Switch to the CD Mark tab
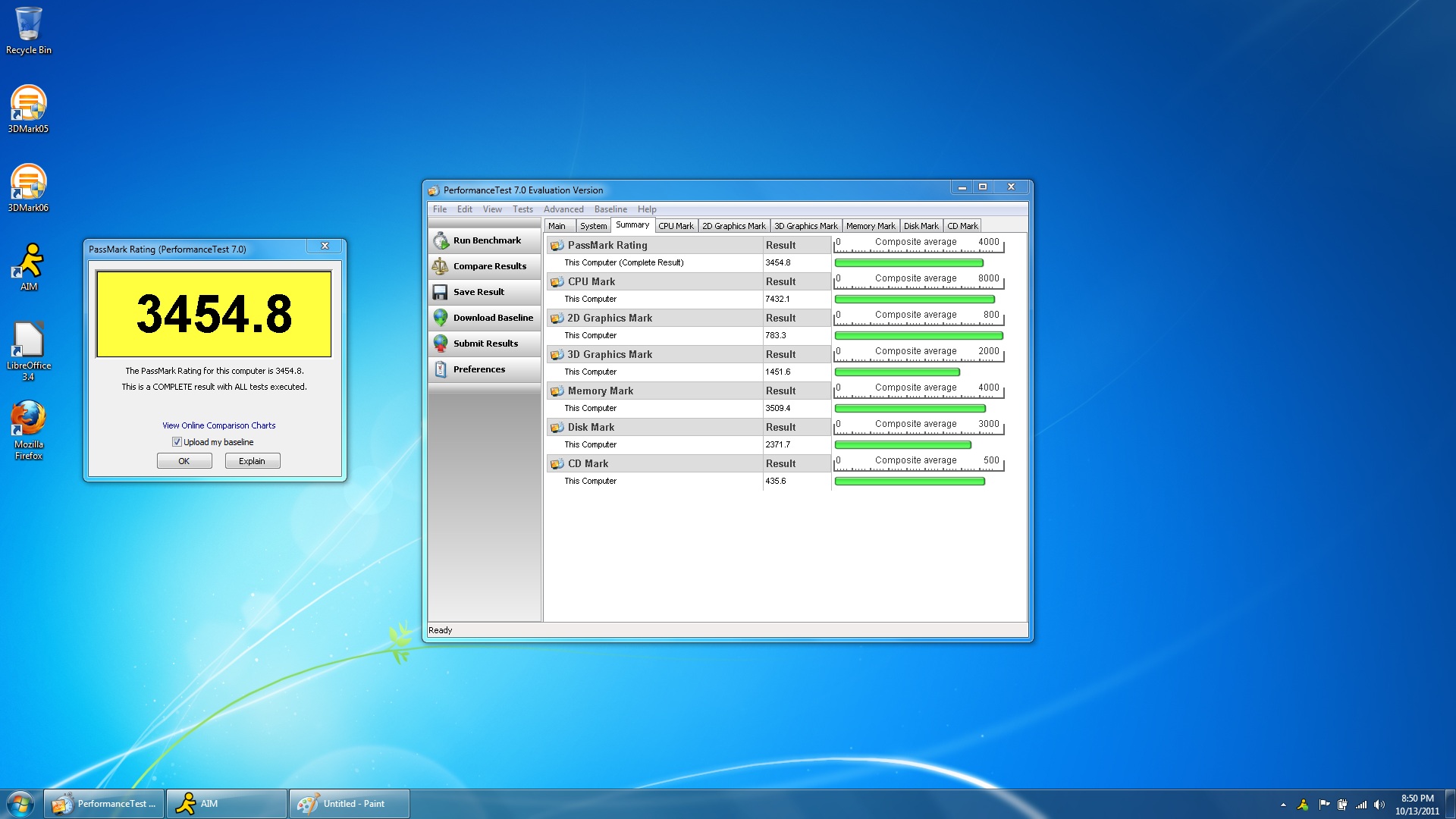Screen dimensions: 1456x819 [x=962, y=226]
